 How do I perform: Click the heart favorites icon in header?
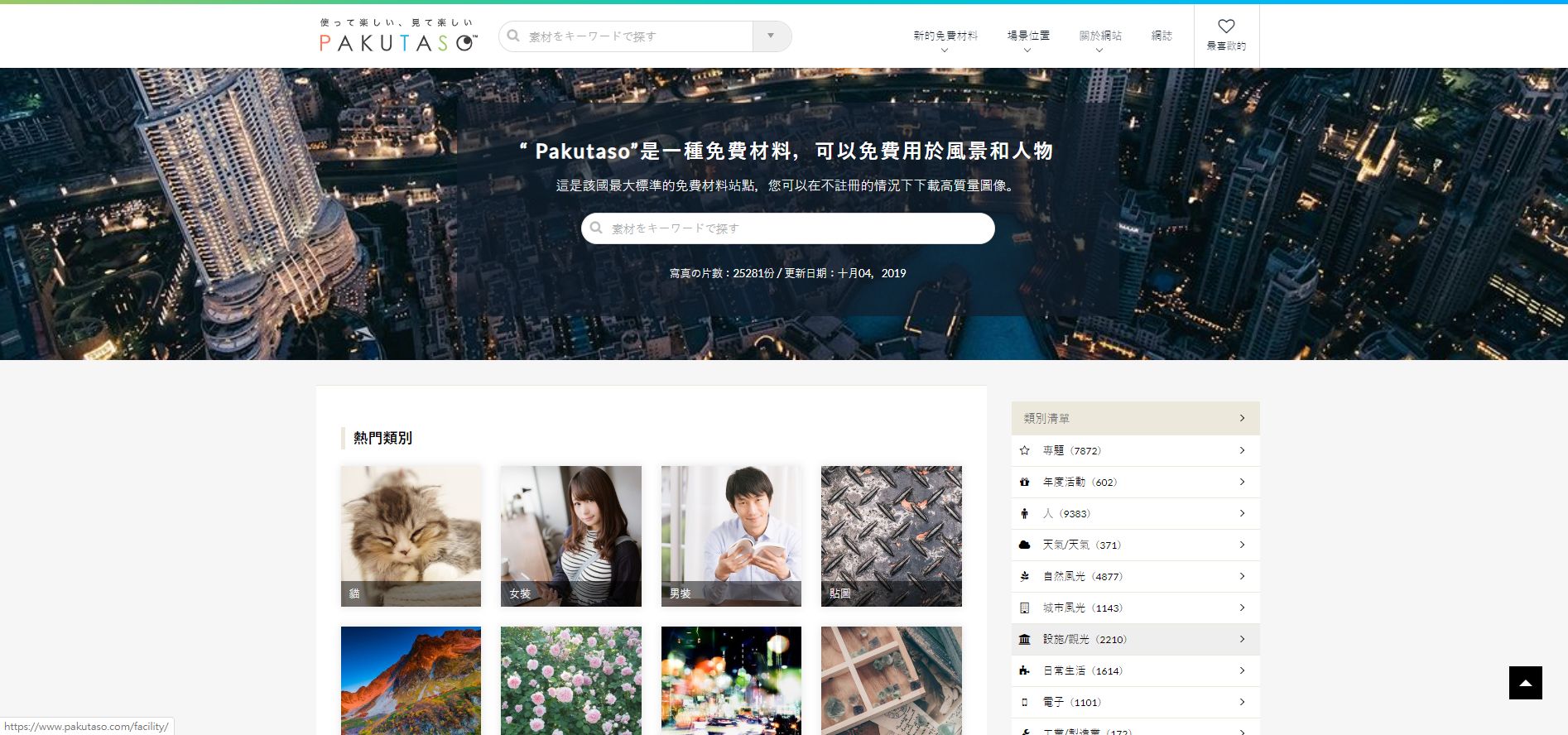[1226, 26]
